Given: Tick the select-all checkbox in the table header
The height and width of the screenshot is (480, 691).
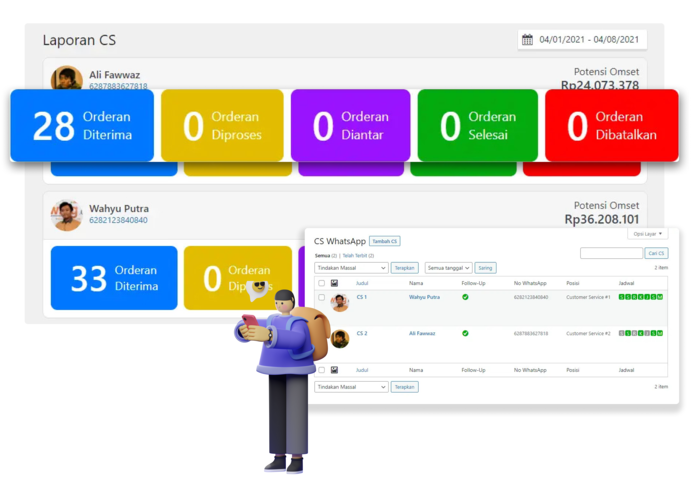Looking at the screenshot, I should [322, 283].
